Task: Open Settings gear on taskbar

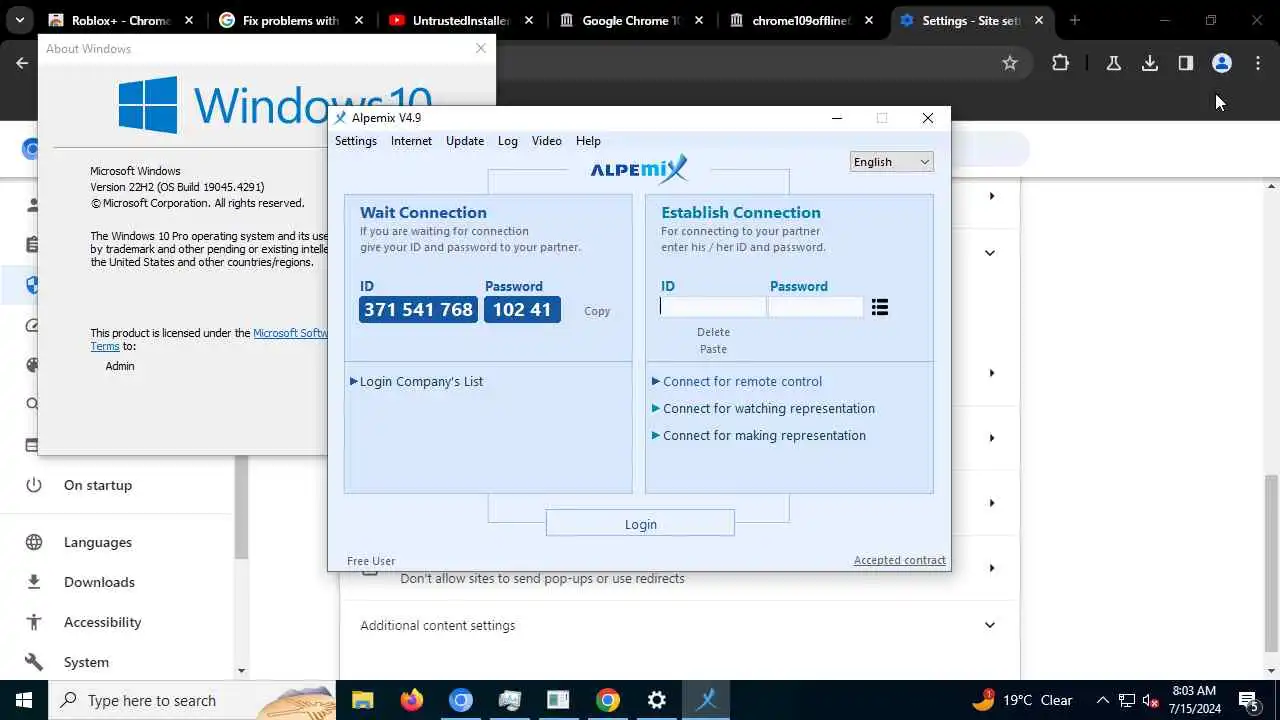Action: click(657, 700)
